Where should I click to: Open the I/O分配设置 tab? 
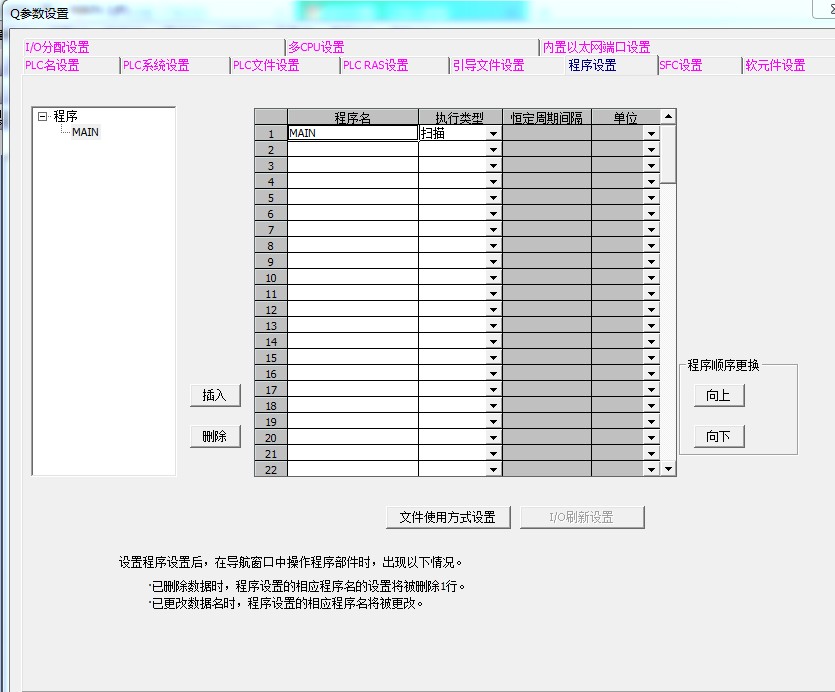[x=57, y=47]
